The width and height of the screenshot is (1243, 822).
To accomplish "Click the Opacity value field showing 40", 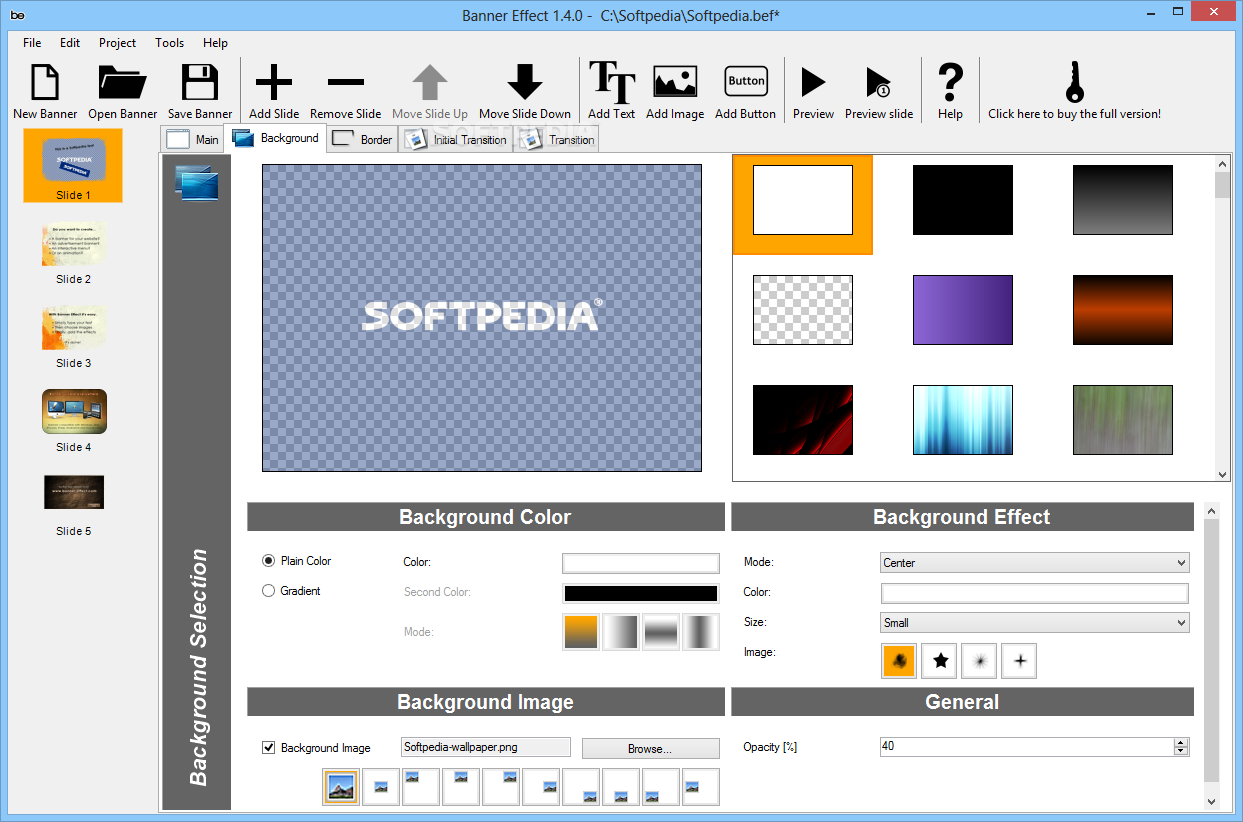I will click(1026, 747).
